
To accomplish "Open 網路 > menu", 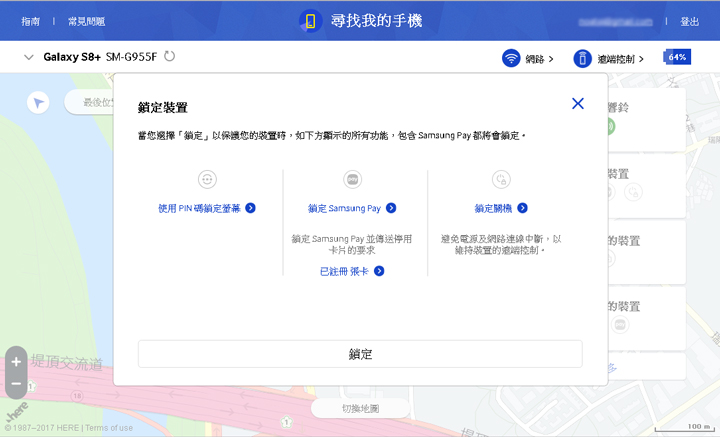I will (x=540, y=59).
